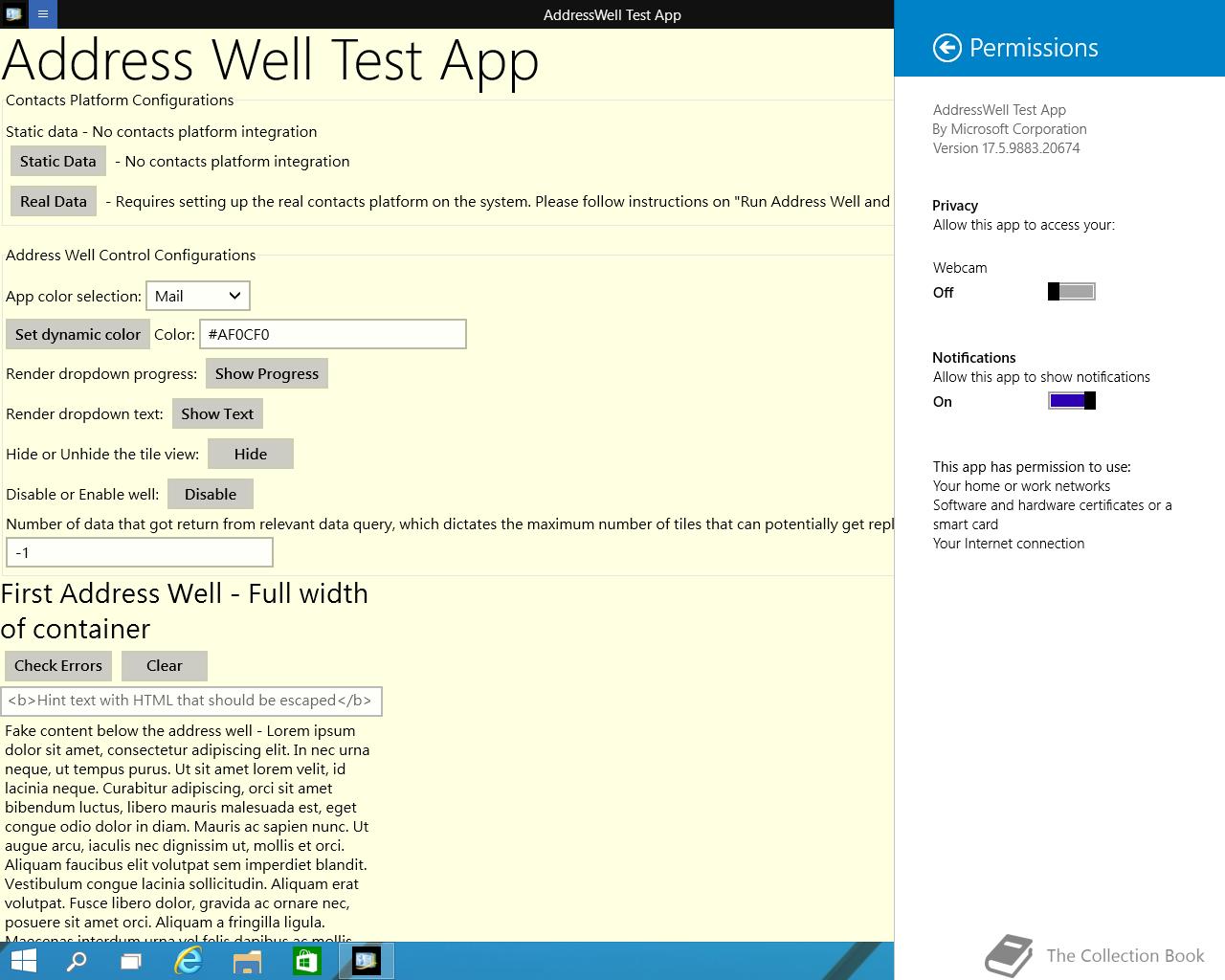Click the address well hint text field
This screenshot has height=980, width=1225.
[191, 701]
